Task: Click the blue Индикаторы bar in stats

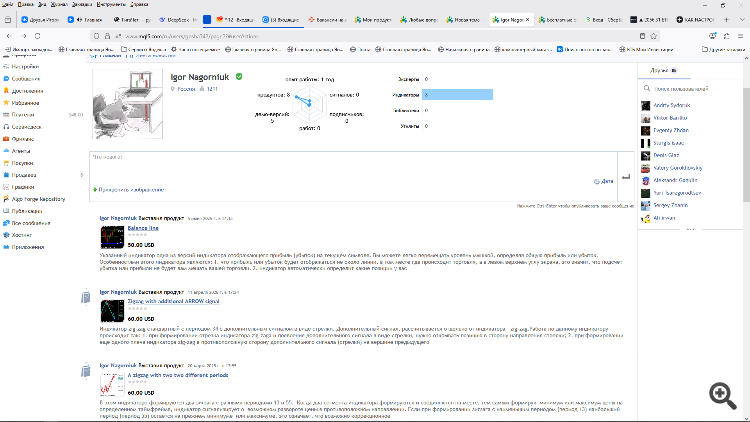Action: (x=457, y=95)
